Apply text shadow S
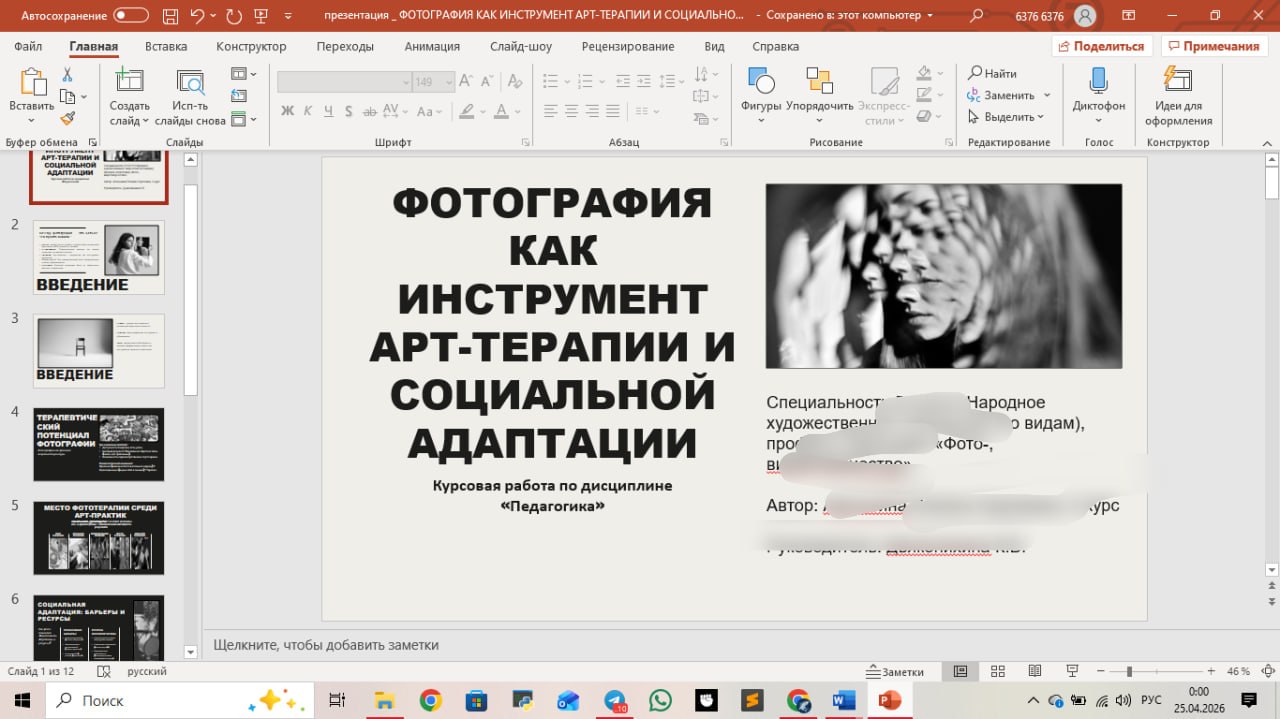This screenshot has width=1280, height=719. click(x=349, y=111)
